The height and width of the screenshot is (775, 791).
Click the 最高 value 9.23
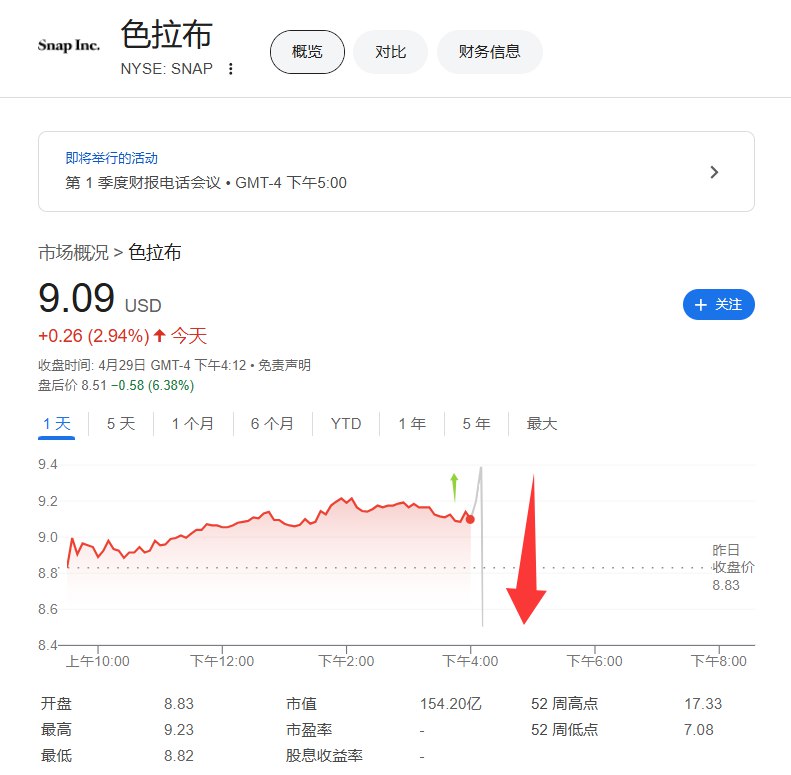[x=179, y=730]
